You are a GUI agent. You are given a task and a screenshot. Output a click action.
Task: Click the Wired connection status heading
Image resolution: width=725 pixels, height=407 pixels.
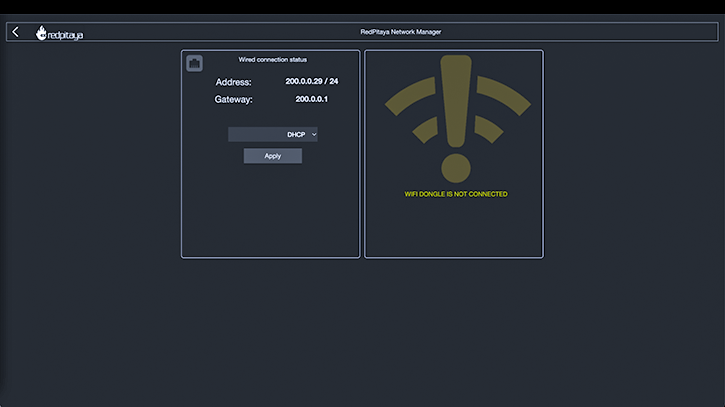(x=273, y=60)
